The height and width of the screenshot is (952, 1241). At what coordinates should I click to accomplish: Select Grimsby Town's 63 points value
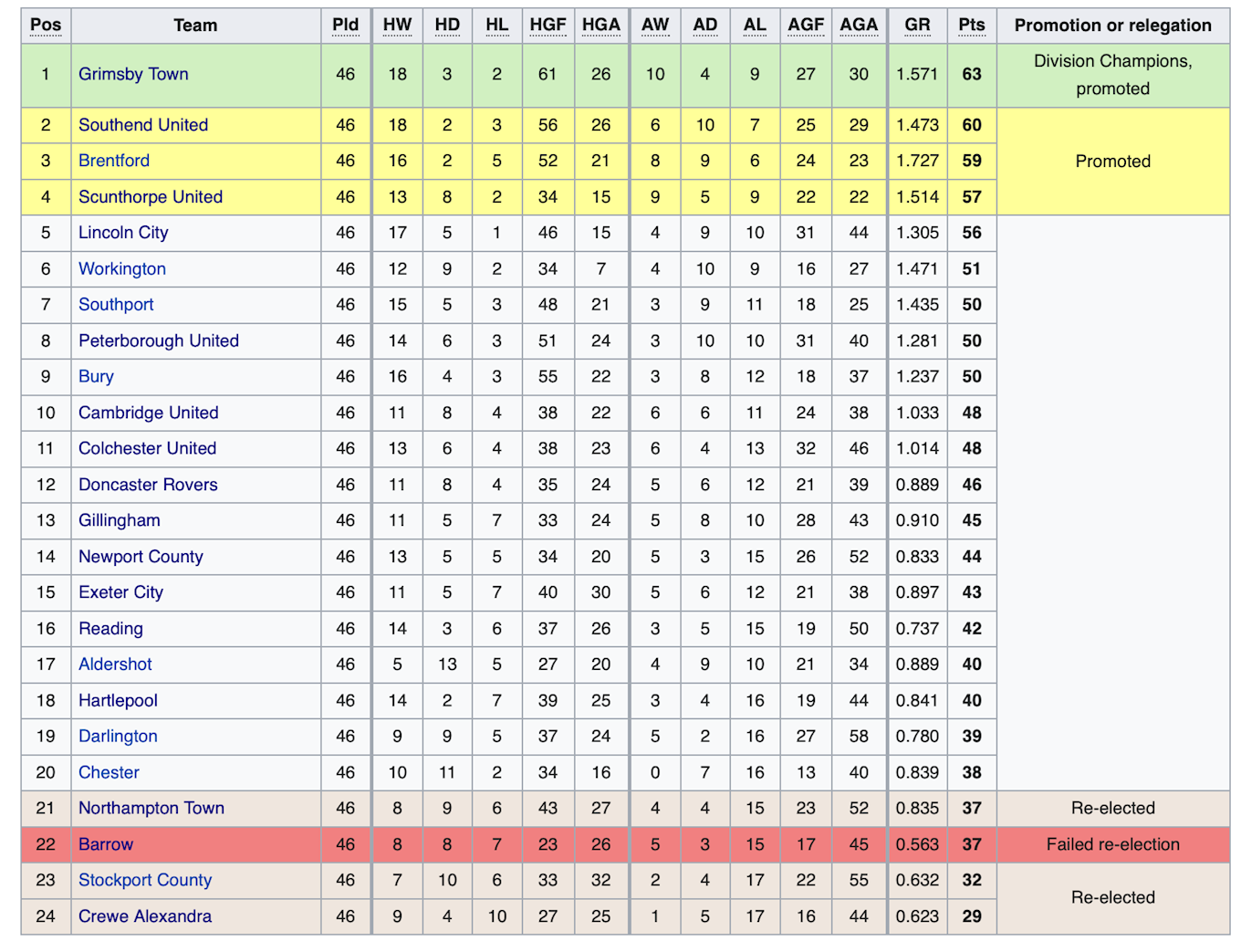972,75
